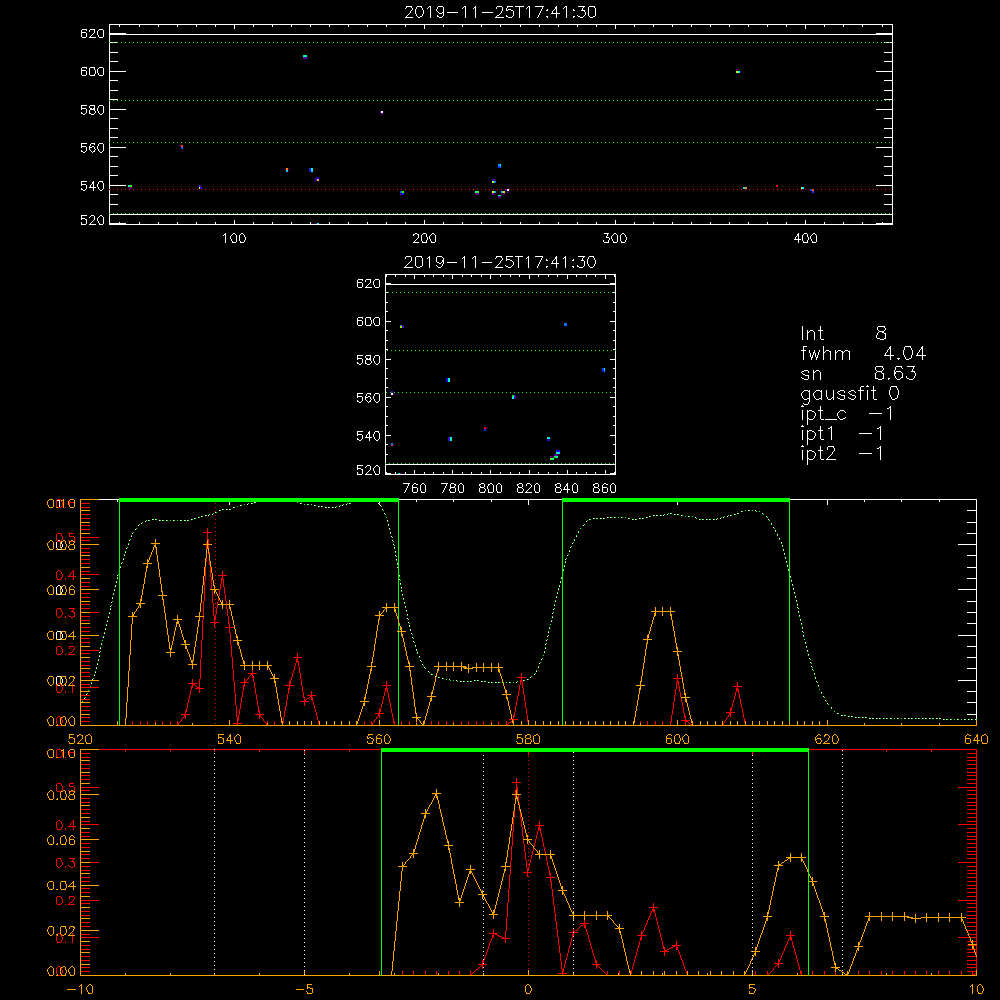The image size is (1000, 1000).
Task: Click y-axis label 600 on middle plot
Action: (x=368, y=321)
